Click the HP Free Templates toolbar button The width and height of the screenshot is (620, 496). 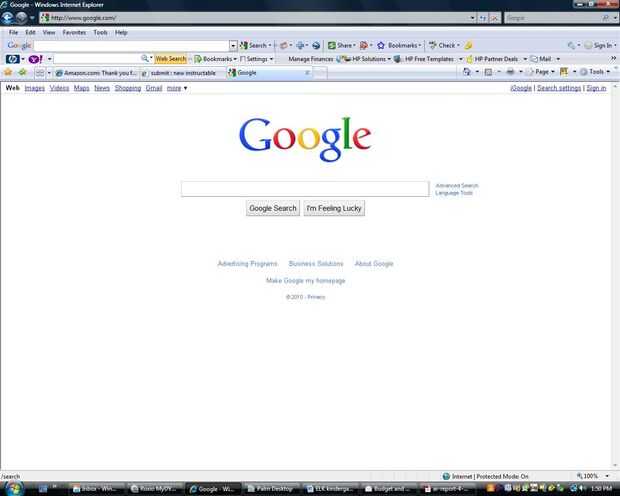pos(425,59)
